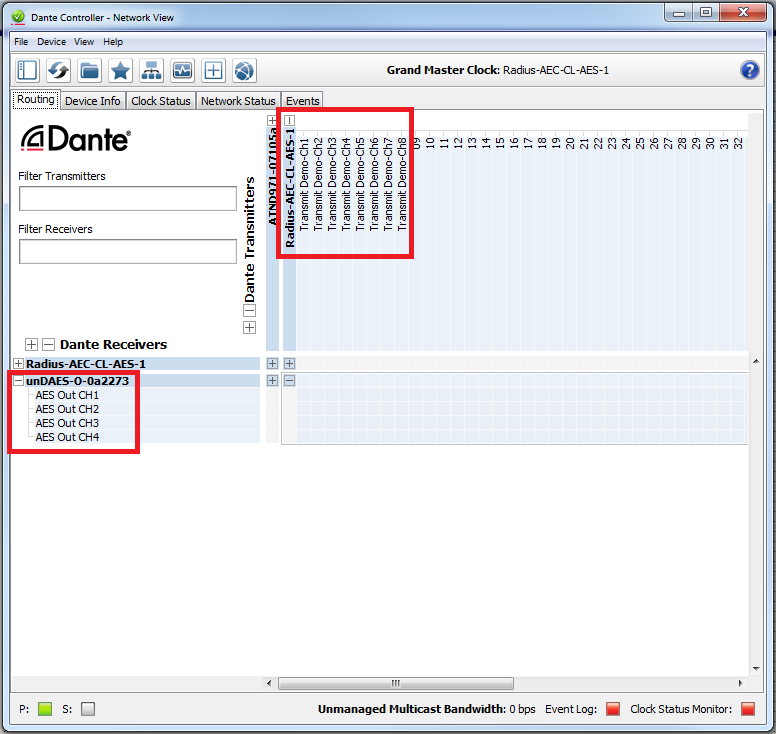This screenshot has height=734, width=776.
Task: Open the View menu
Action: pyautogui.click(x=84, y=42)
